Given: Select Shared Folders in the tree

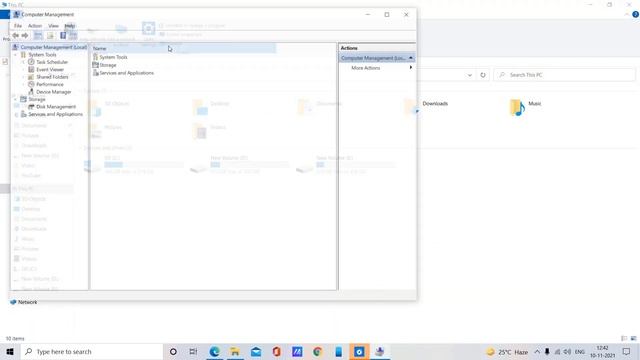Looking at the screenshot, I should pyautogui.click(x=52, y=77).
